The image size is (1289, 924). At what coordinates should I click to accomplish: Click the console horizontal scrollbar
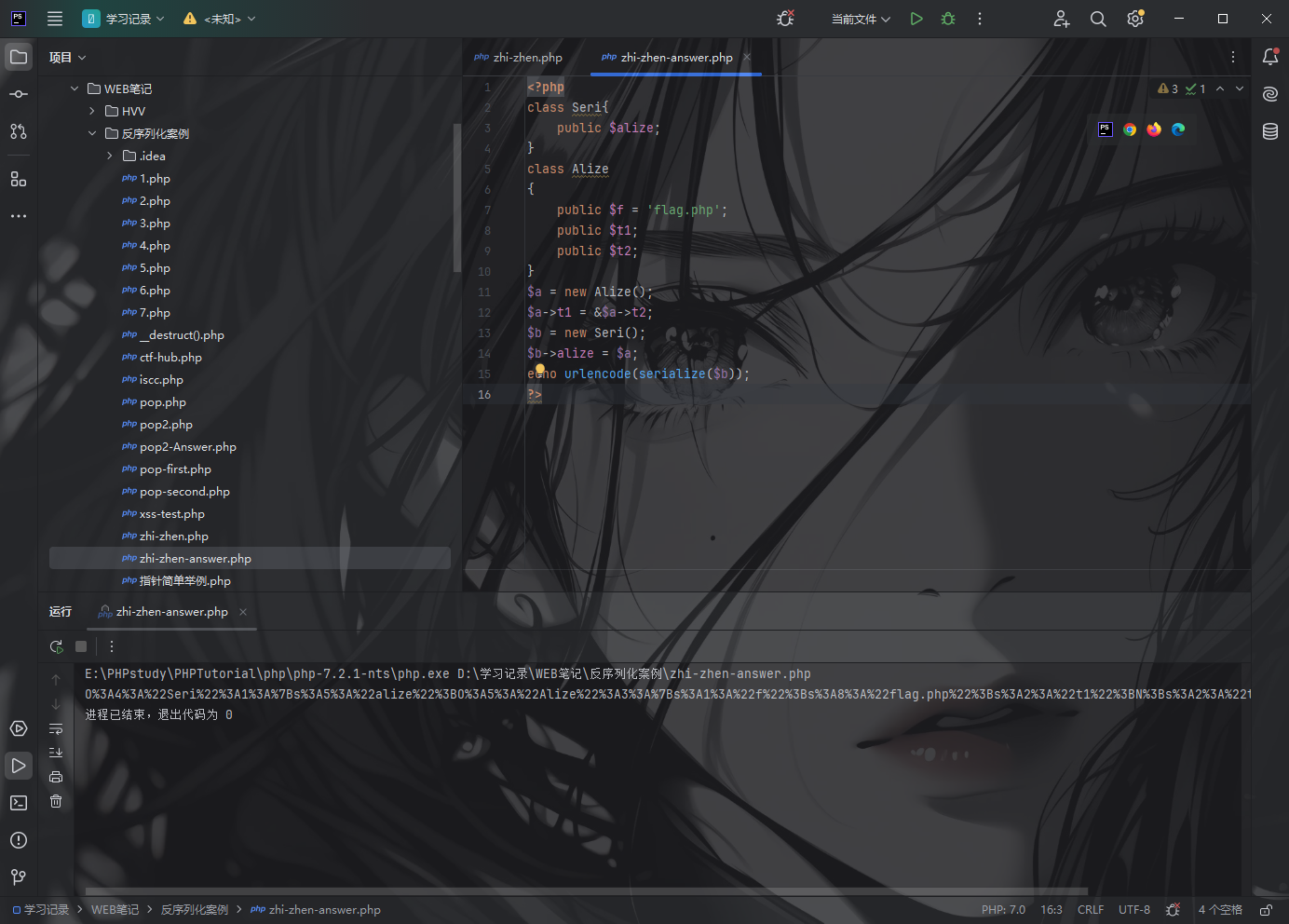[586, 891]
